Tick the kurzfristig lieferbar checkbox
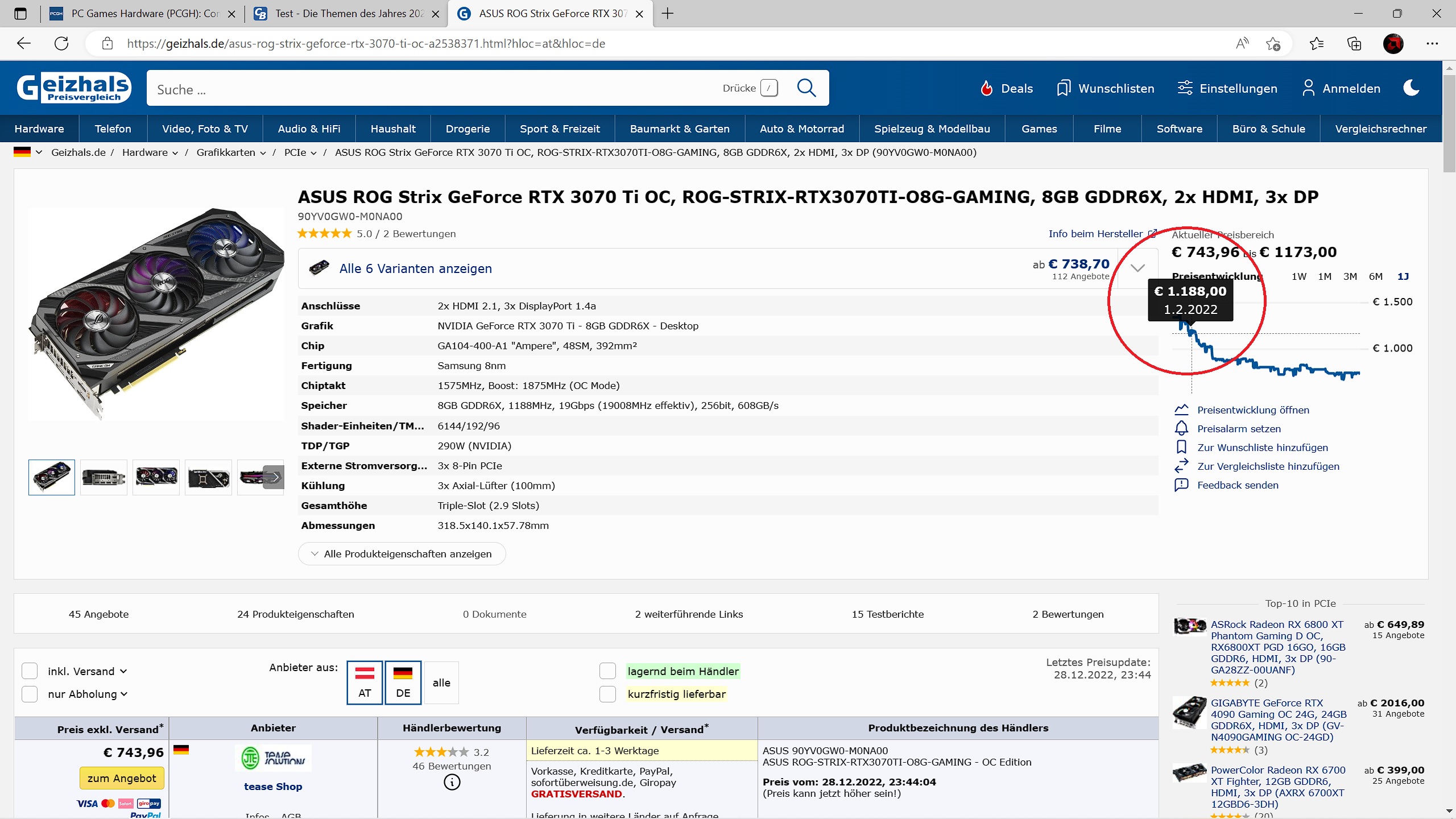The height and width of the screenshot is (819, 1456). pyautogui.click(x=607, y=694)
